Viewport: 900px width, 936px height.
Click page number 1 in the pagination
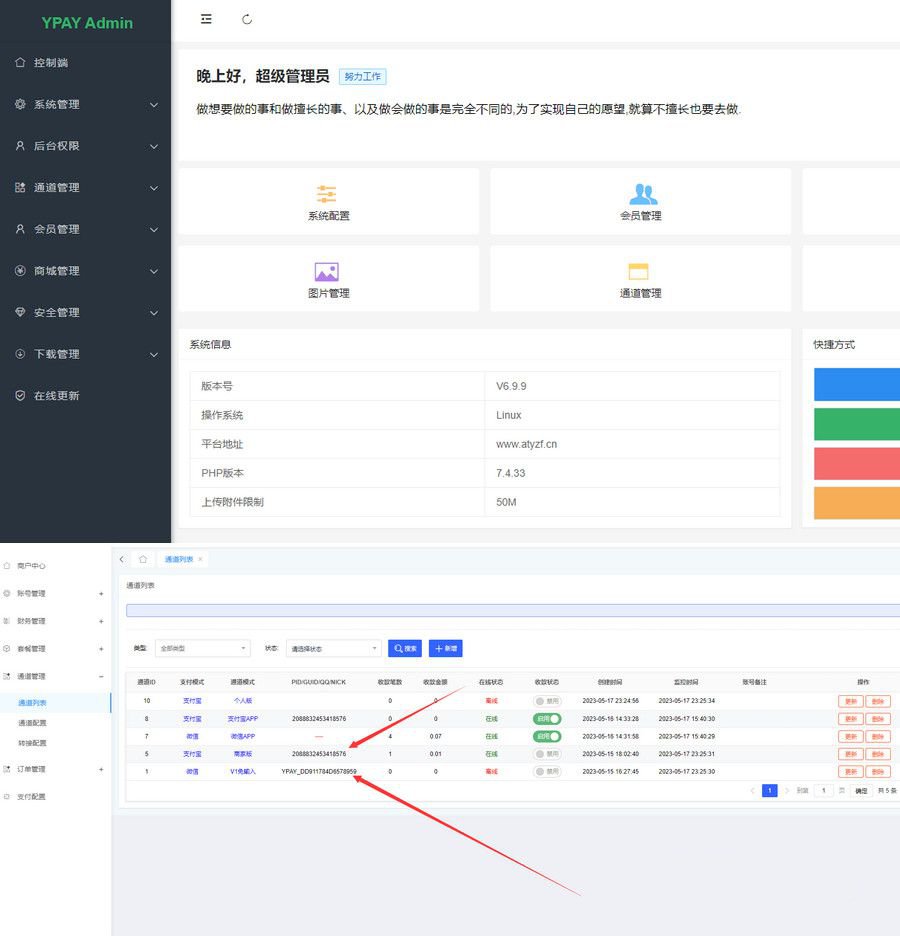tap(770, 790)
